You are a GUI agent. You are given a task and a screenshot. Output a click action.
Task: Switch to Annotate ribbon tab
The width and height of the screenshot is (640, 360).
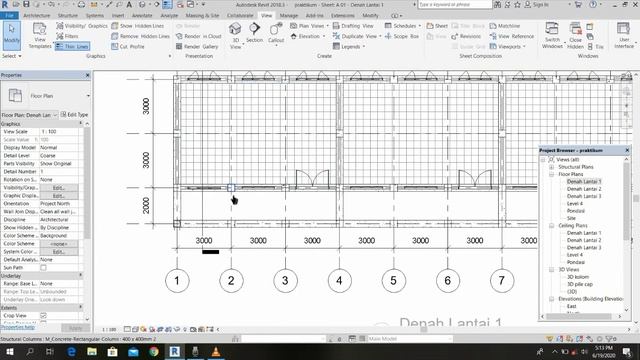tap(142, 16)
